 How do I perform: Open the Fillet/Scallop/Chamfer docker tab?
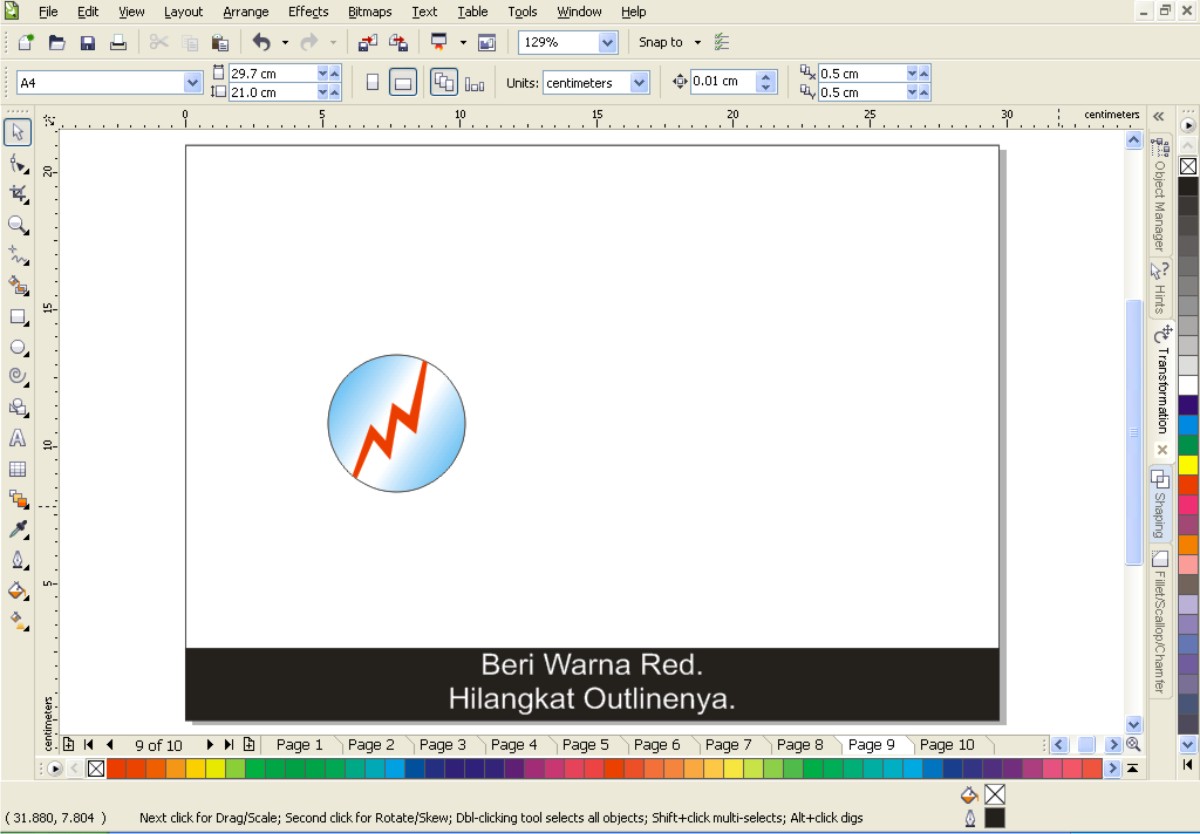pos(1160,622)
